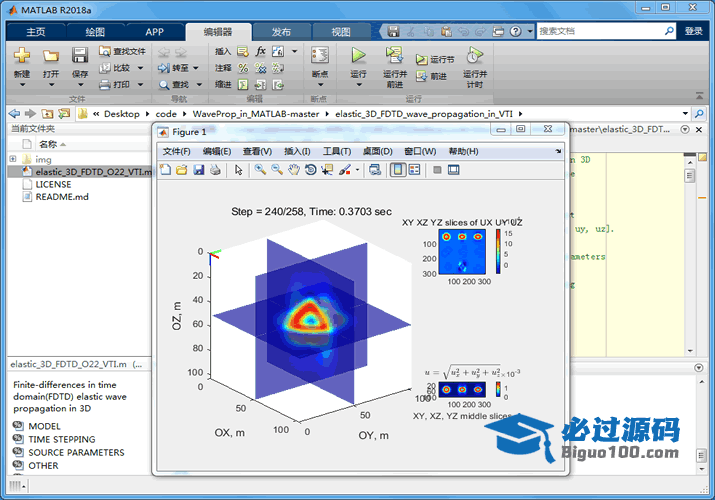Click the Save figure icon in Figure 1
This screenshot has height=500, width=715.
tap(198, 170)
